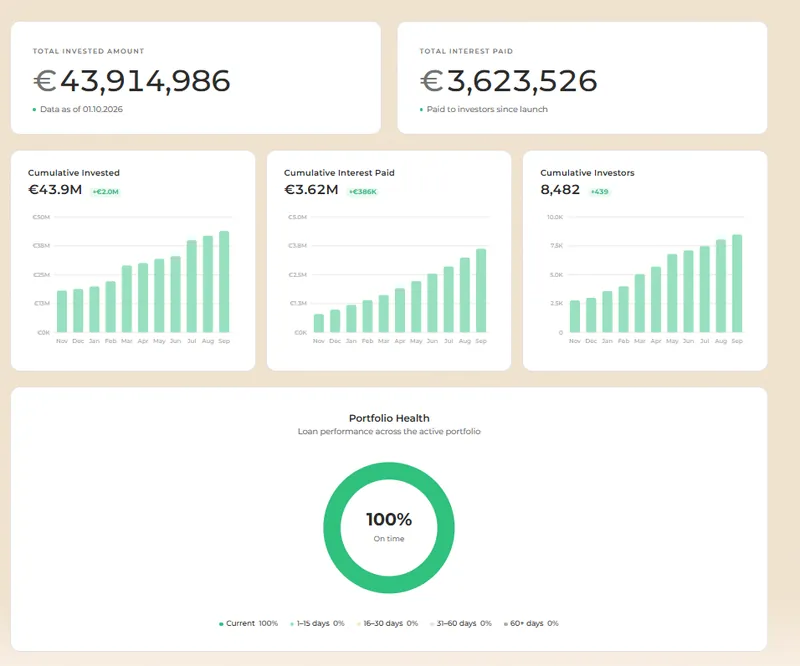Click the Nov bar in Cumulative Interest Paid chart

click(x=319, y=323)
